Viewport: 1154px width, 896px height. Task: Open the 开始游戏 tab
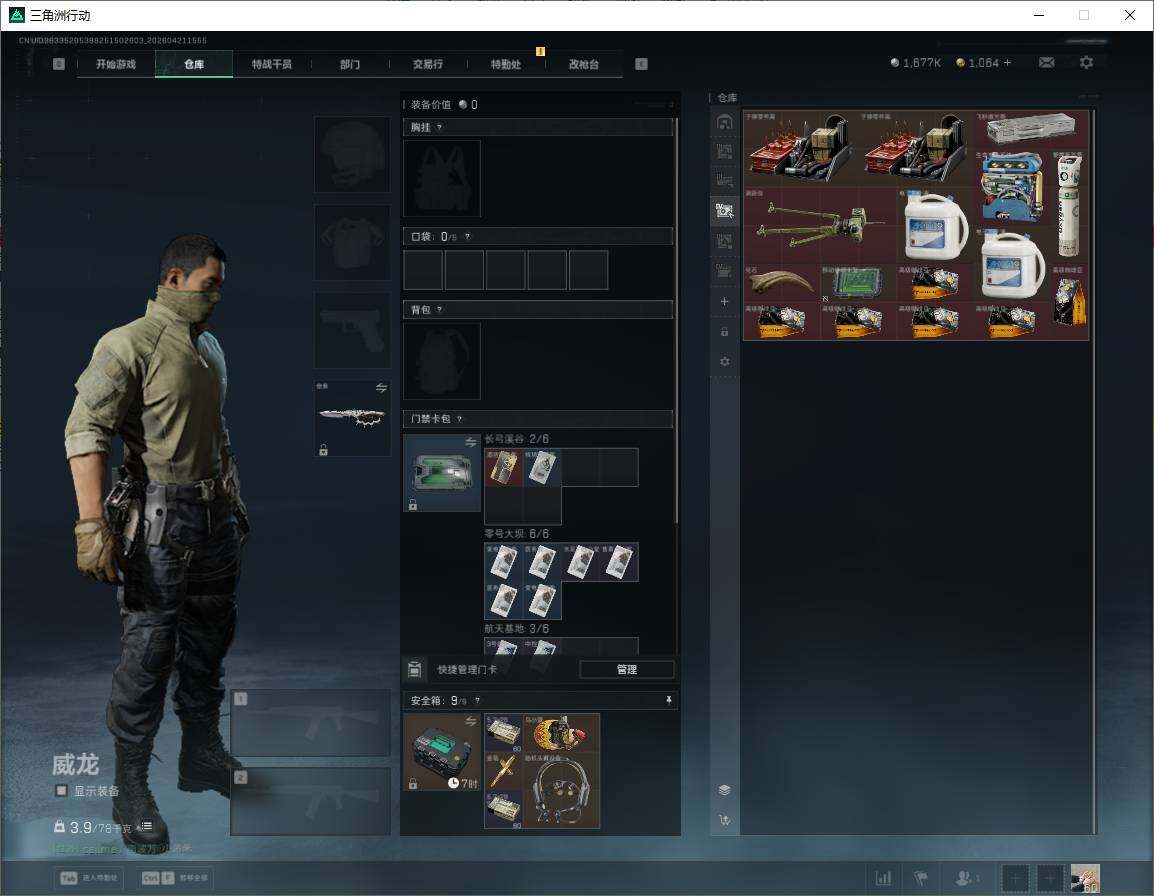pos(116,64)
